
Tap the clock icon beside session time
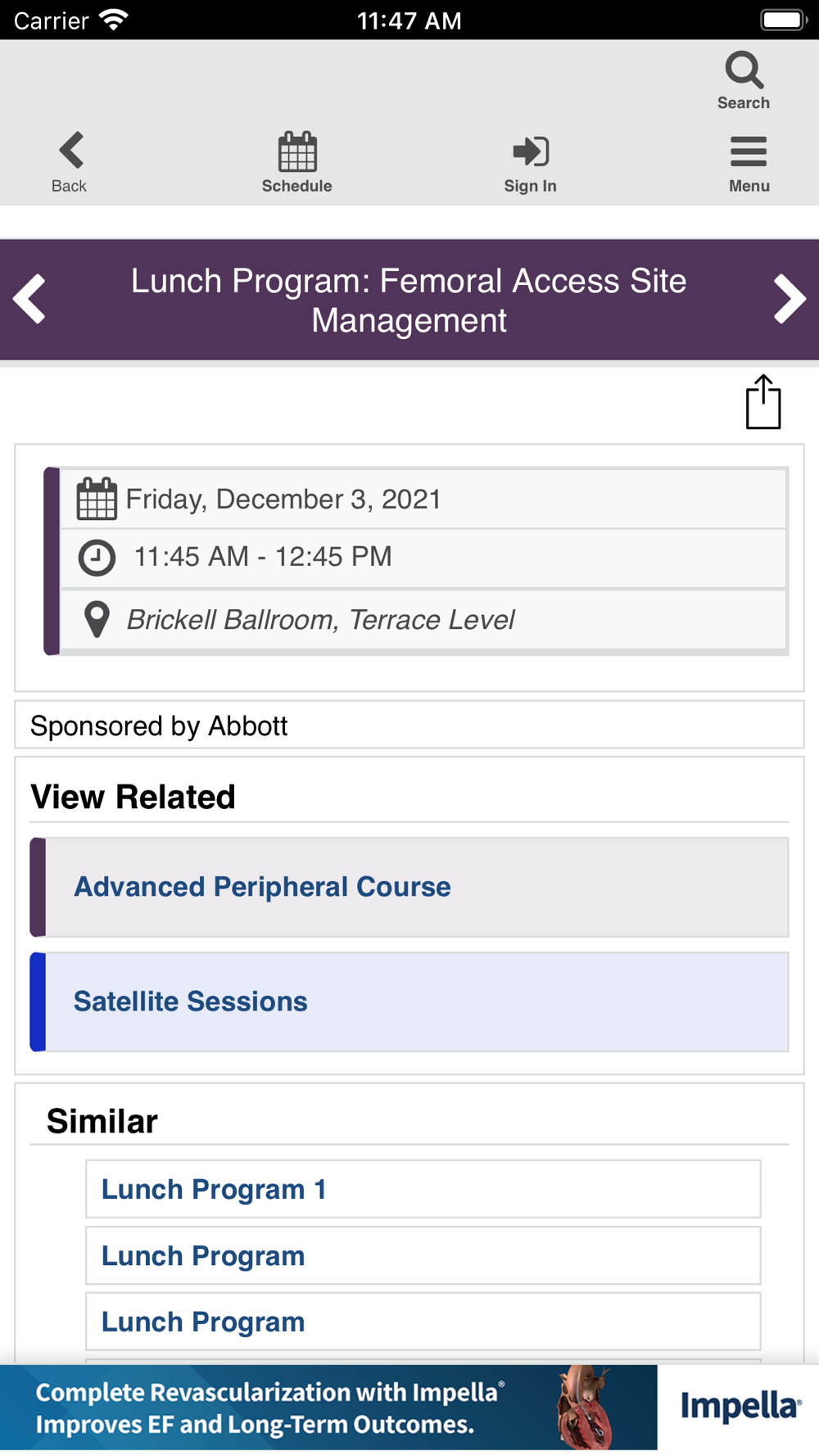pos(97,558)
